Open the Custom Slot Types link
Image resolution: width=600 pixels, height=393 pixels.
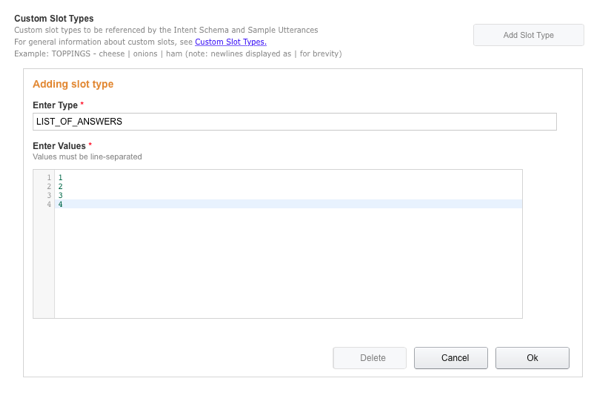pyautogui.click(x=231, y=42)
